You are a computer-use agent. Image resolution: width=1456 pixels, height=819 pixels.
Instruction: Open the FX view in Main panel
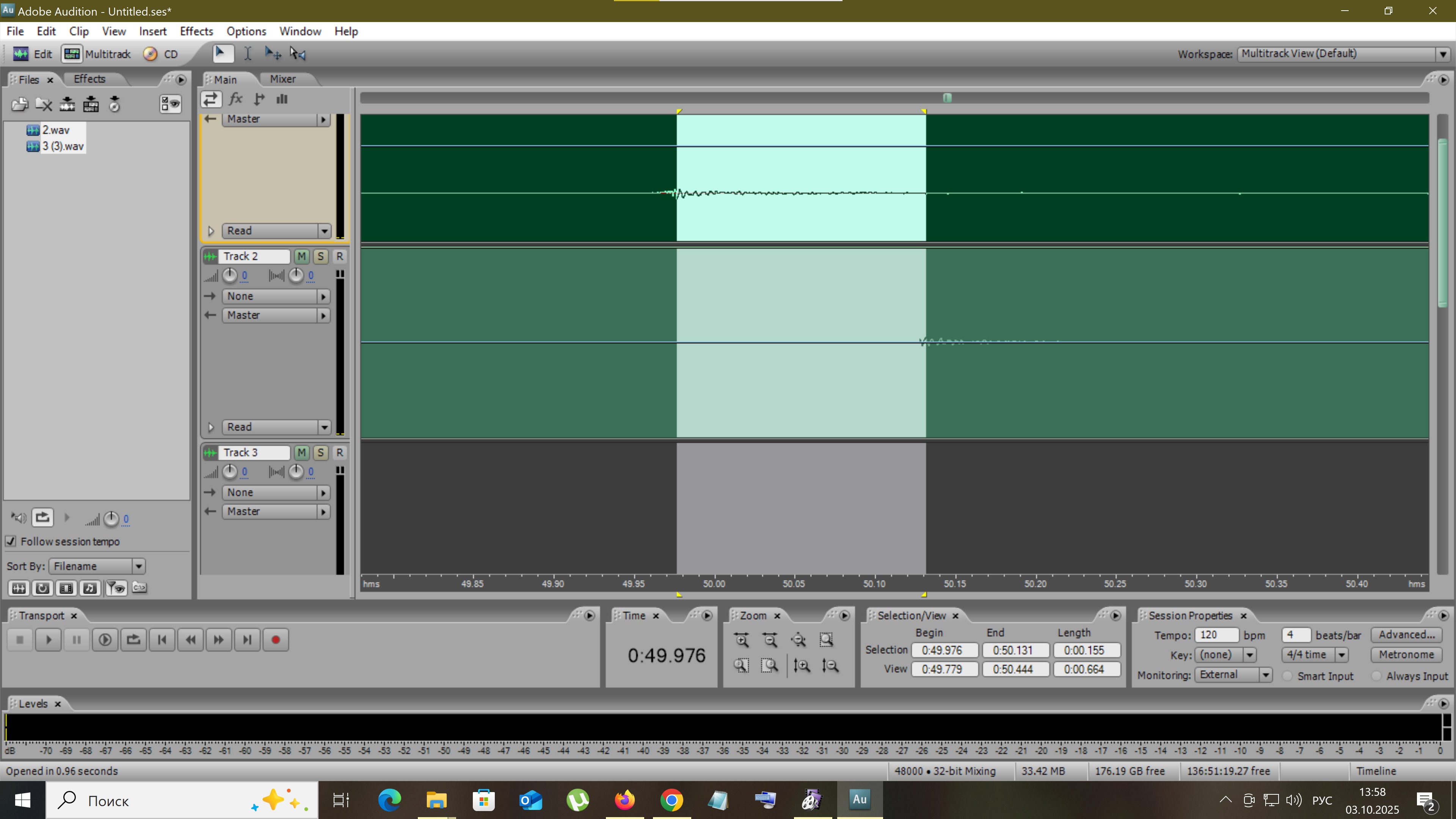(x=236, y=99)
